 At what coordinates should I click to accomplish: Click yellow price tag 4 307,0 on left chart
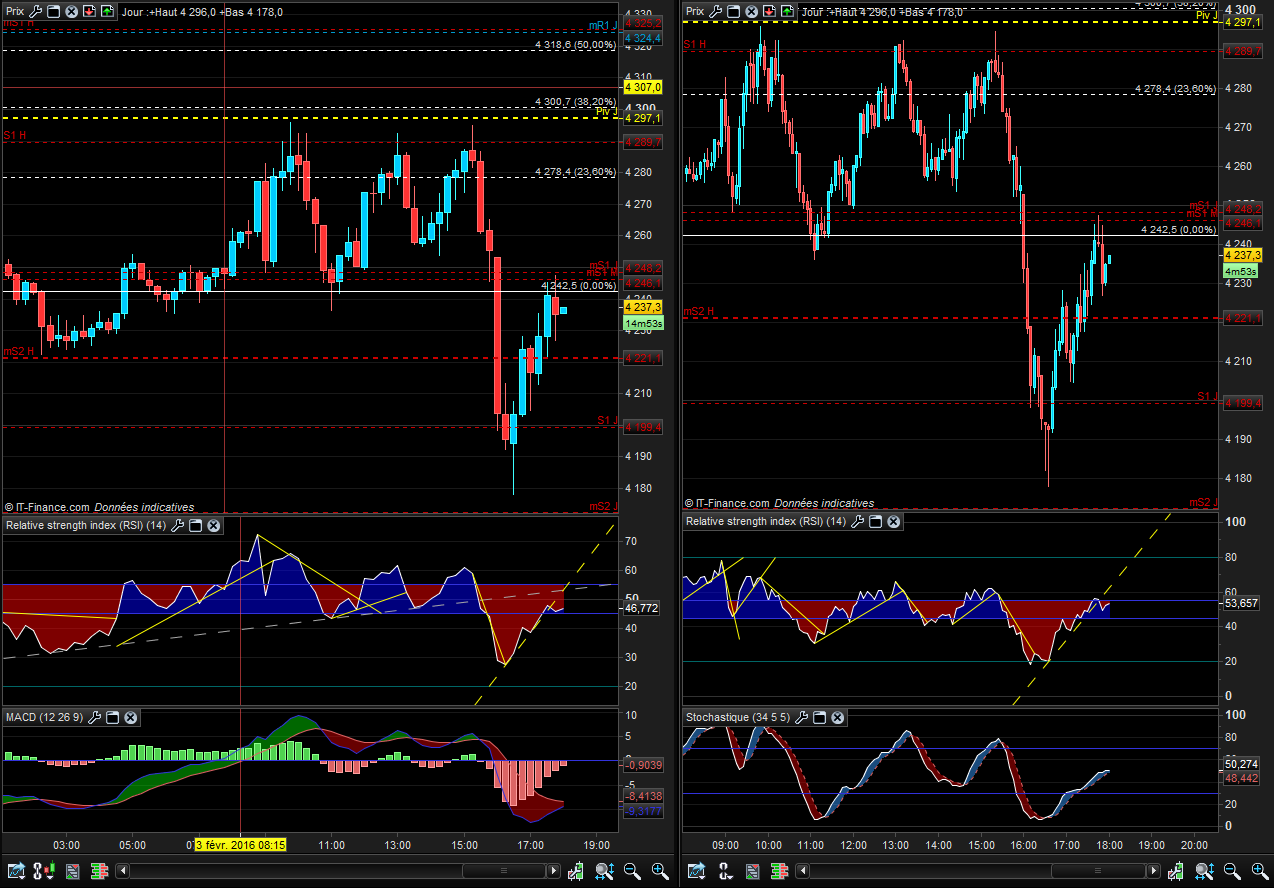point(643,87)
